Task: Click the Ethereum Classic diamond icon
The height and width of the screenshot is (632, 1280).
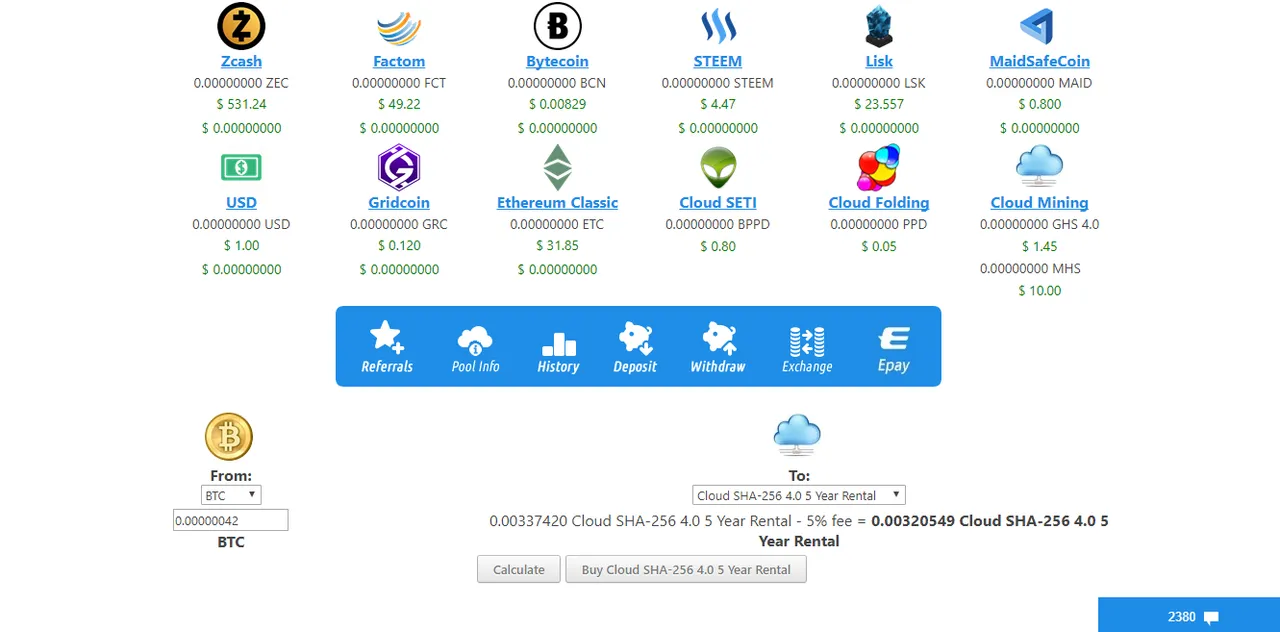Action: pos(557,167)
